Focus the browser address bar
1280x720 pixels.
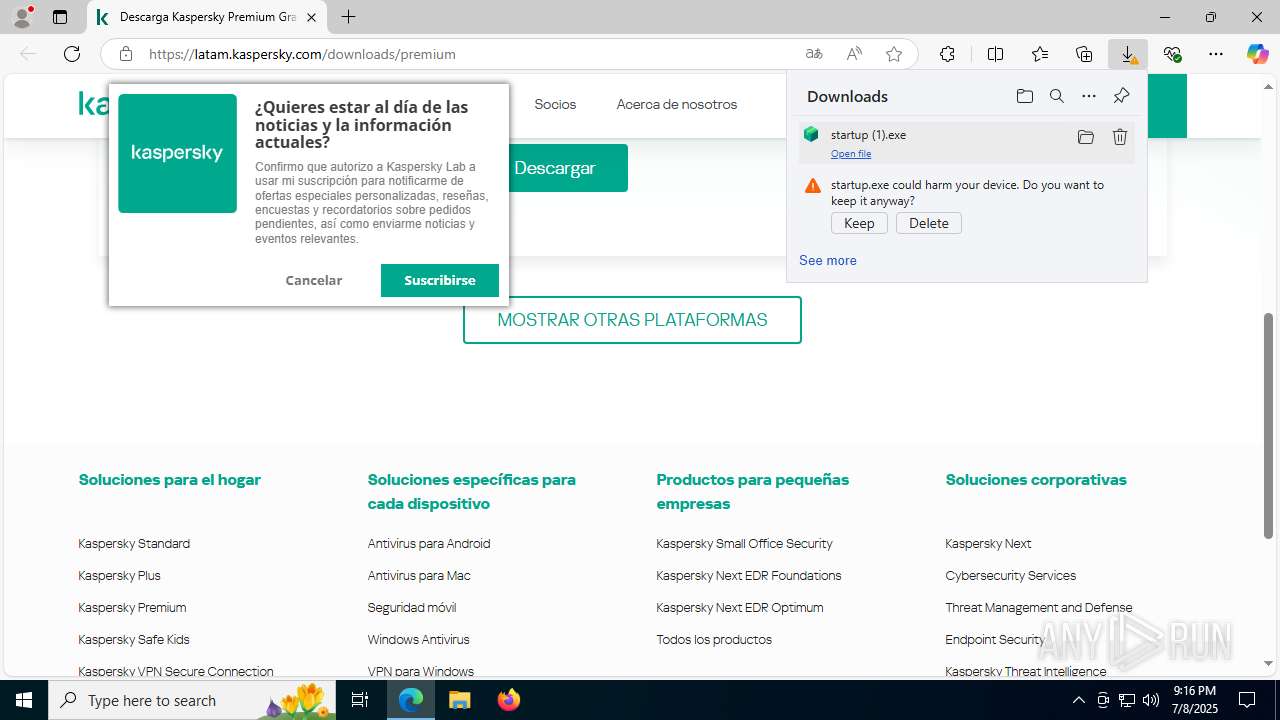click(470, 54)
